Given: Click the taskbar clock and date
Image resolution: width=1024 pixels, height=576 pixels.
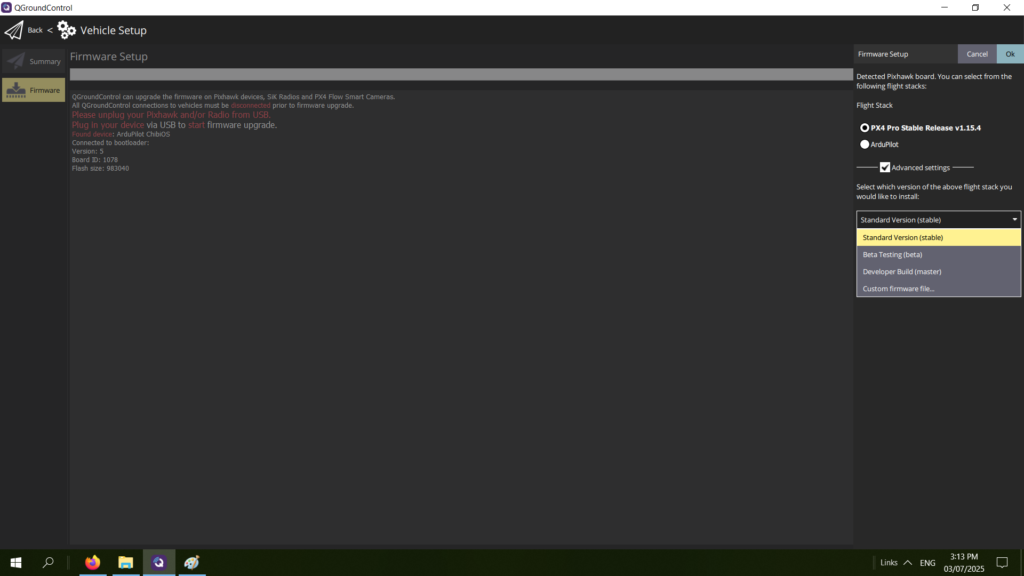Looking at the screenshot, I should [x=964, y=562].
